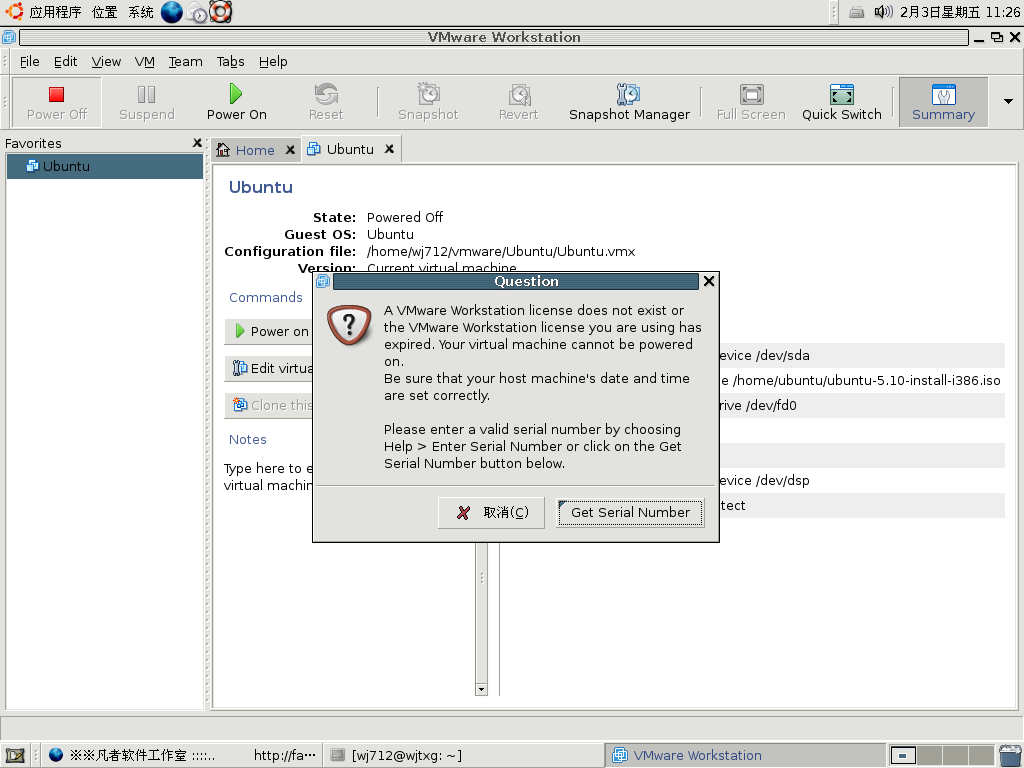Click the /dev/dsp sound device row
The image size is (1024, 768).
click(862, 480)
